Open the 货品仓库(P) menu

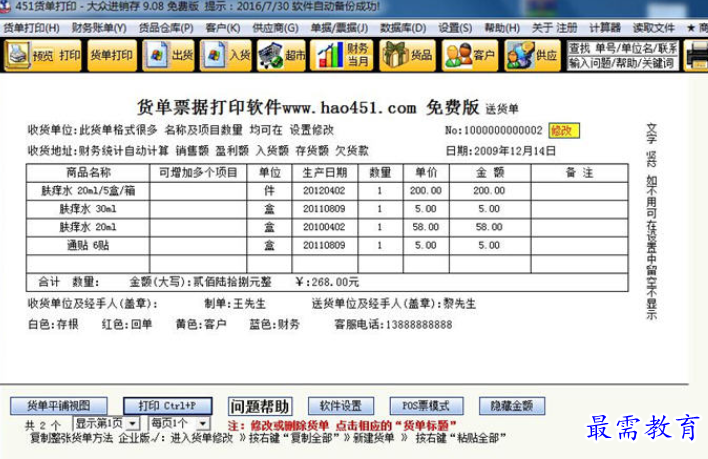click(x=166, y=28)
